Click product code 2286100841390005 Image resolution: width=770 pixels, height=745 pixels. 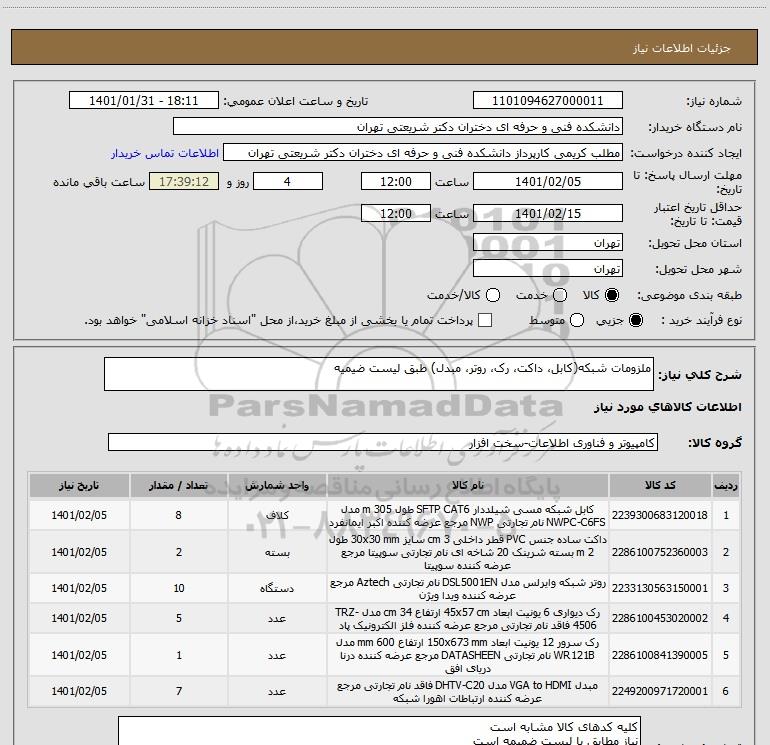[660, 655]
